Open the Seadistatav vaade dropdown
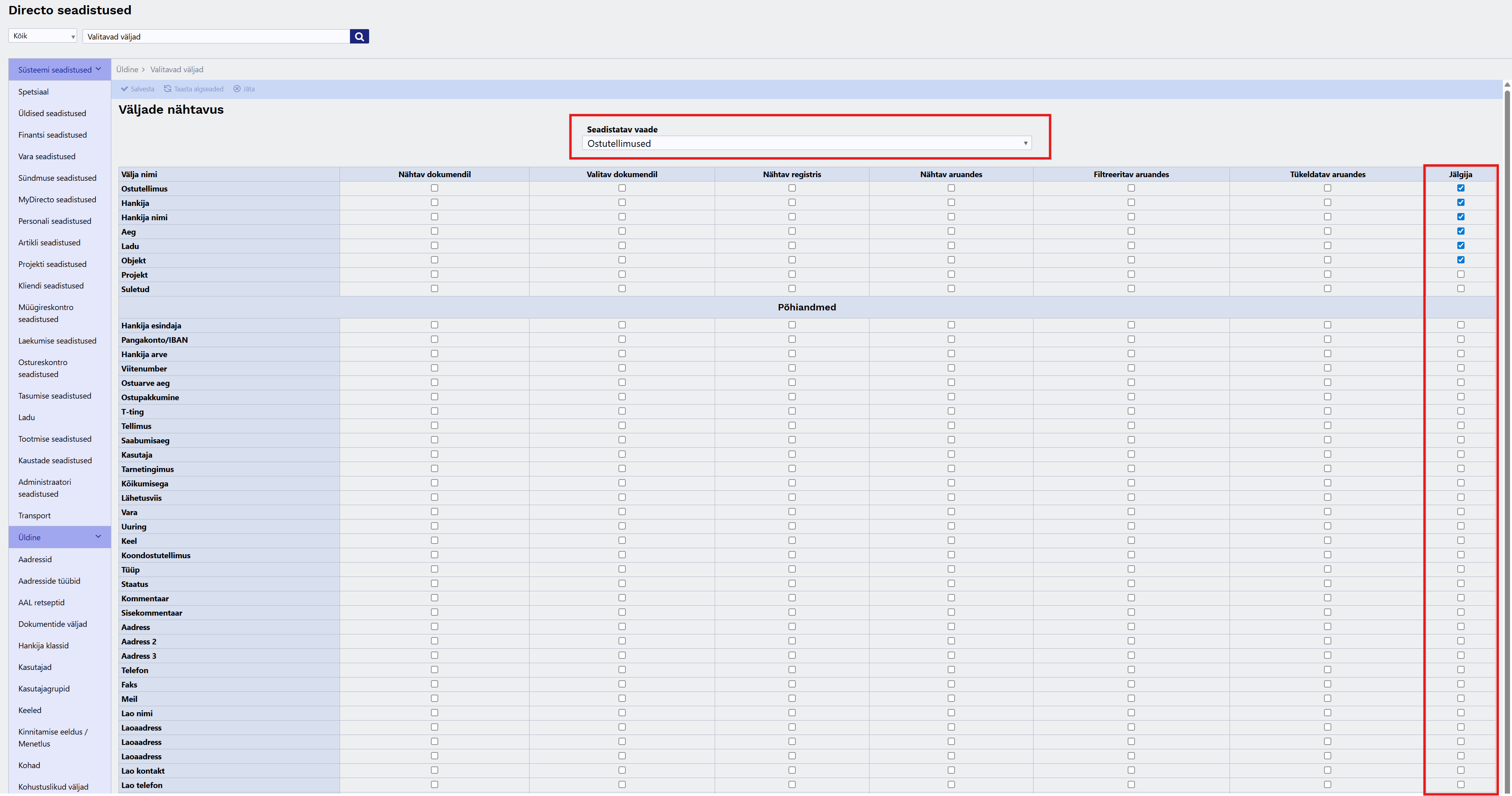Image resolution: width=1512 pixels, height=796 pixels. pyautogui.click(x=806, y=143)
